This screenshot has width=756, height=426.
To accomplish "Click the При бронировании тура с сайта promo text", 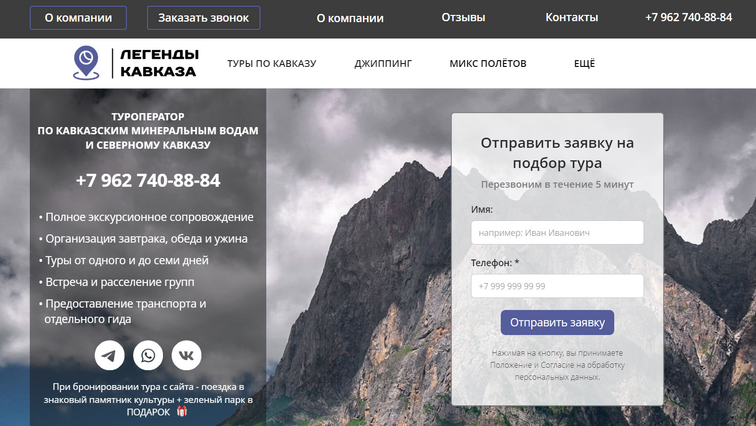I will tap(148, 399).
